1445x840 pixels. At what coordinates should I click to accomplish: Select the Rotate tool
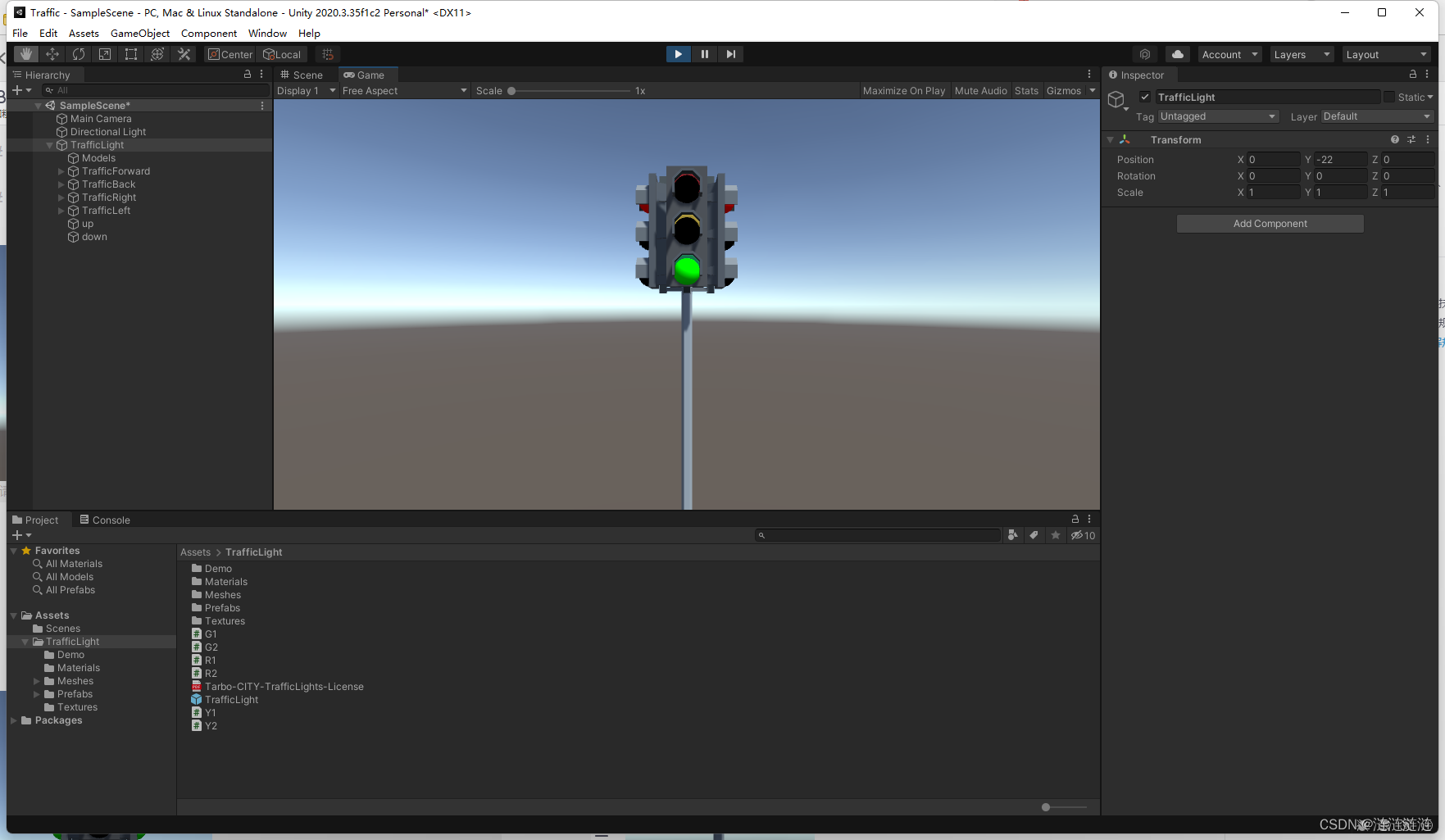tap(79, 54)
